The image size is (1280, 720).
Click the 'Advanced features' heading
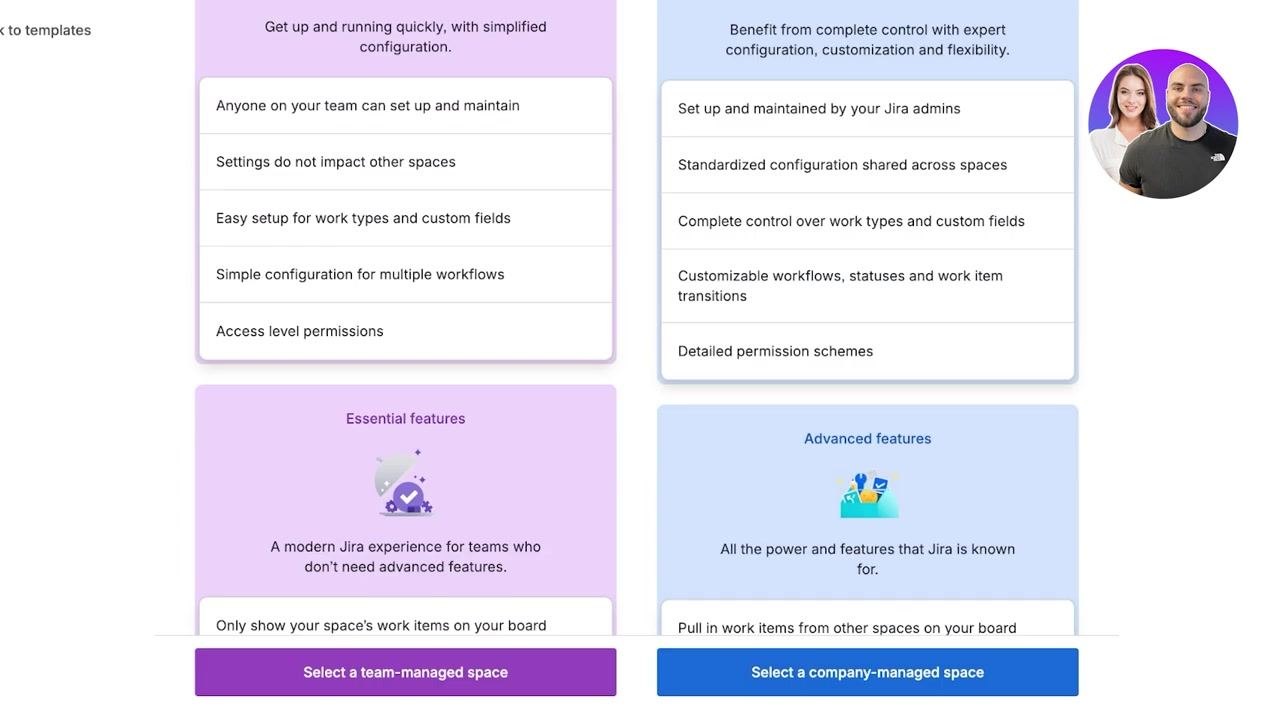point(867,439)
